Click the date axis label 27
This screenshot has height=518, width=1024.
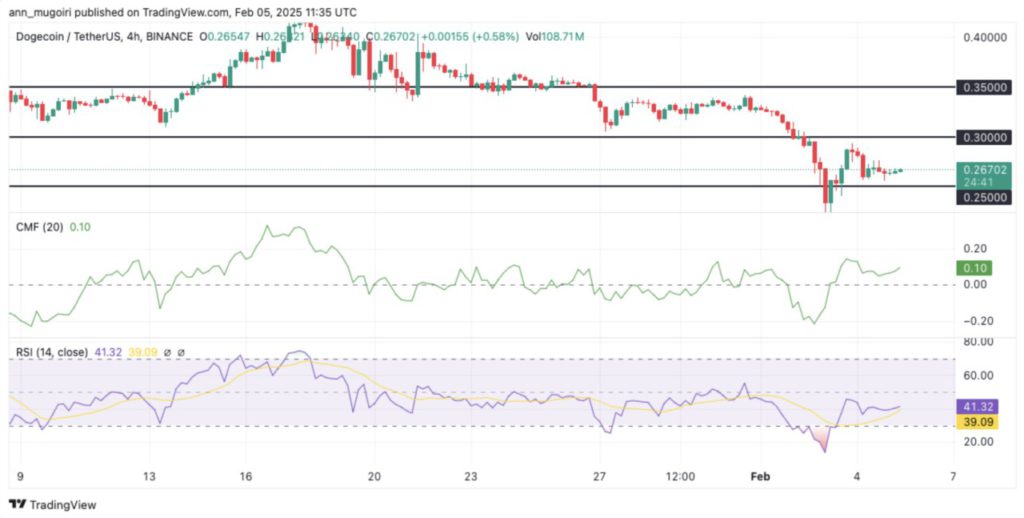[x=600, y=477]
